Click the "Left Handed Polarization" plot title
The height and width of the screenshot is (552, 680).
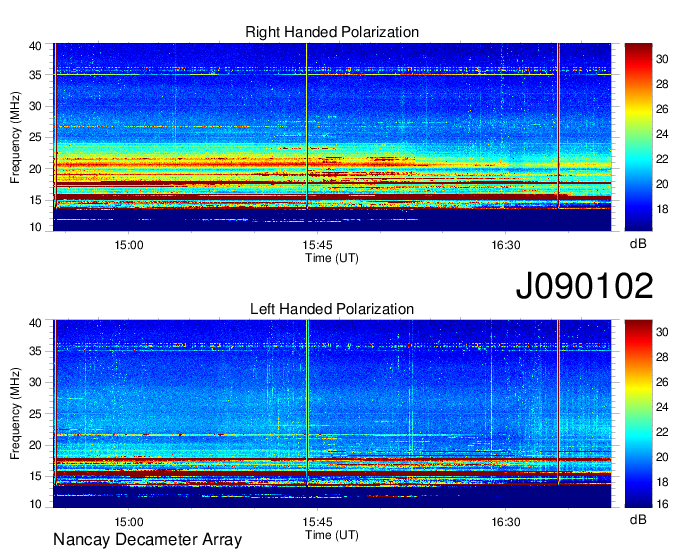pyautogui.click(x=332, y=309)
